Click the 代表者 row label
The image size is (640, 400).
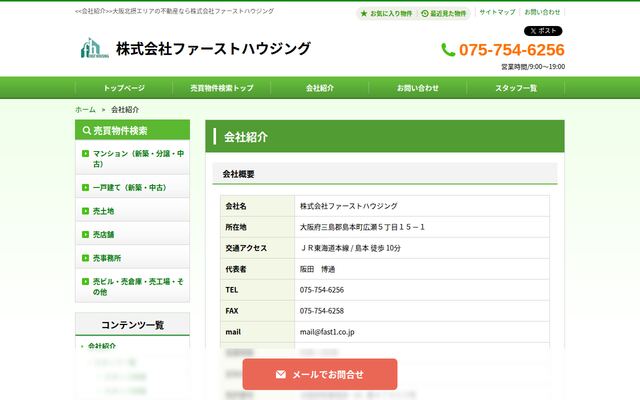pos(236,269)
